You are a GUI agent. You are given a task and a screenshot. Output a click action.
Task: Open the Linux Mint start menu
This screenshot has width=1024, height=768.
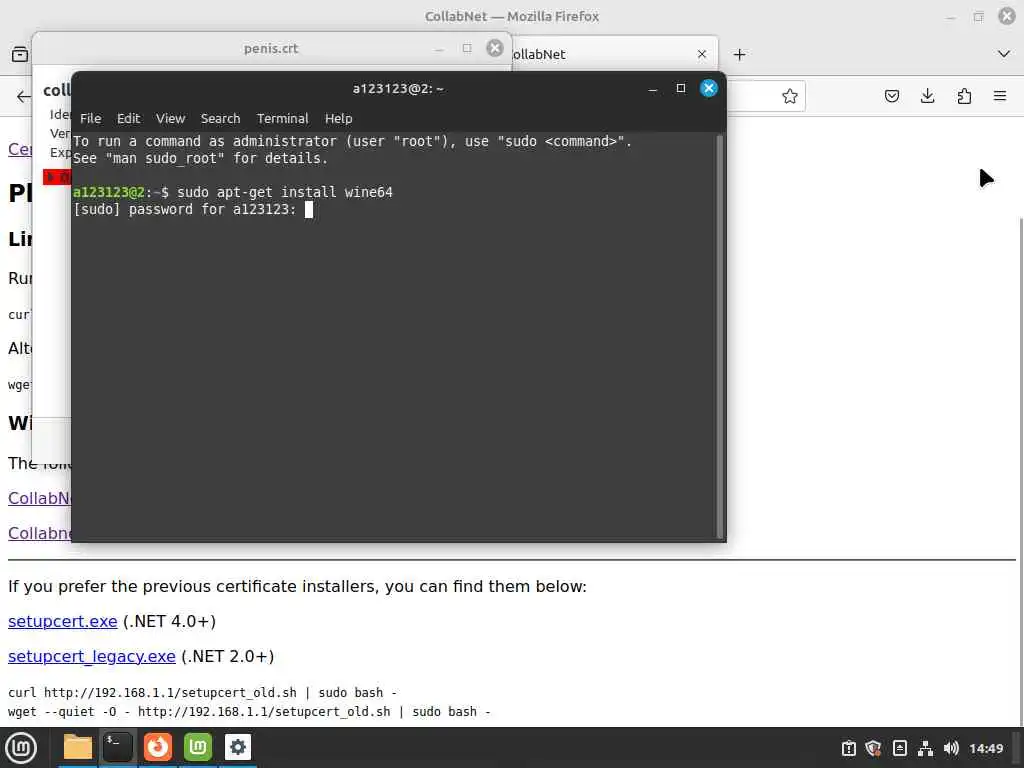click(21, 747)
